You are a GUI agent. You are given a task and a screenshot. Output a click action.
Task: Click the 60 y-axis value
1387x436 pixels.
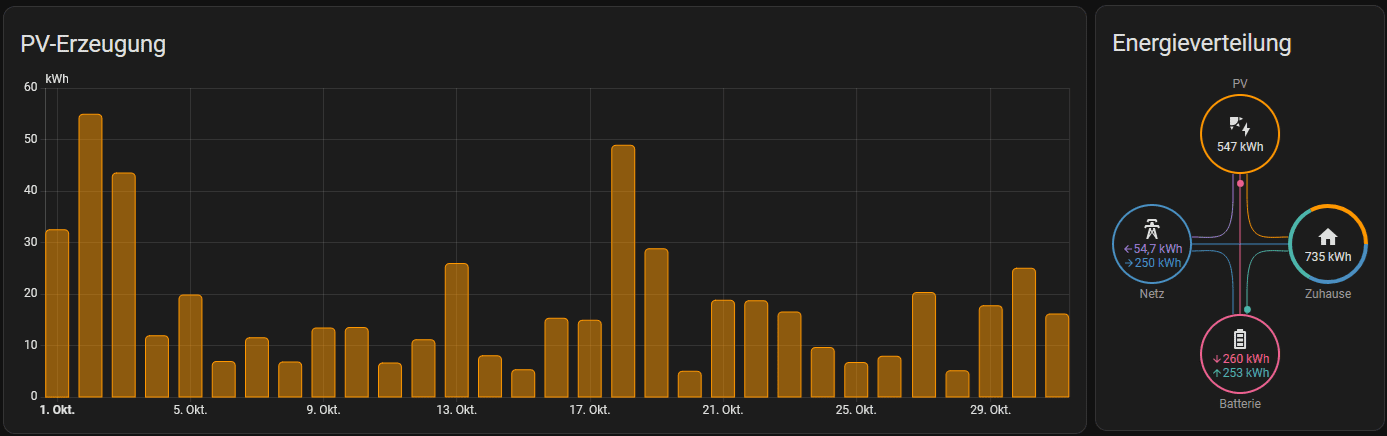click(30, 88)
